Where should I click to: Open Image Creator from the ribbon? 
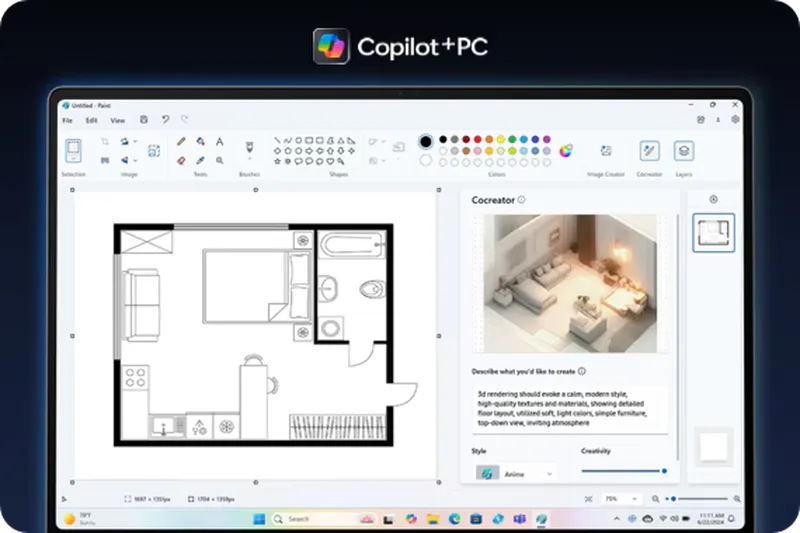pyautogui.click(x=605, y=151)
